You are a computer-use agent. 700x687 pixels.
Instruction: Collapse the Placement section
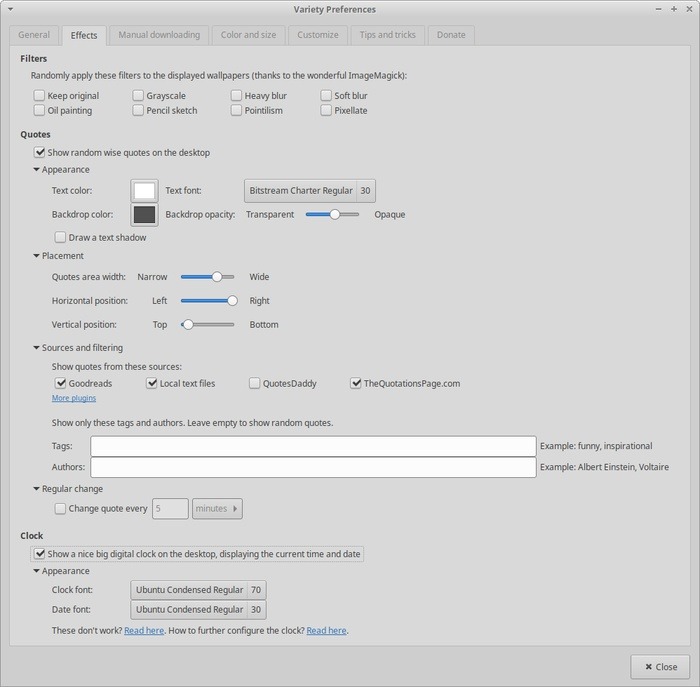37,256
